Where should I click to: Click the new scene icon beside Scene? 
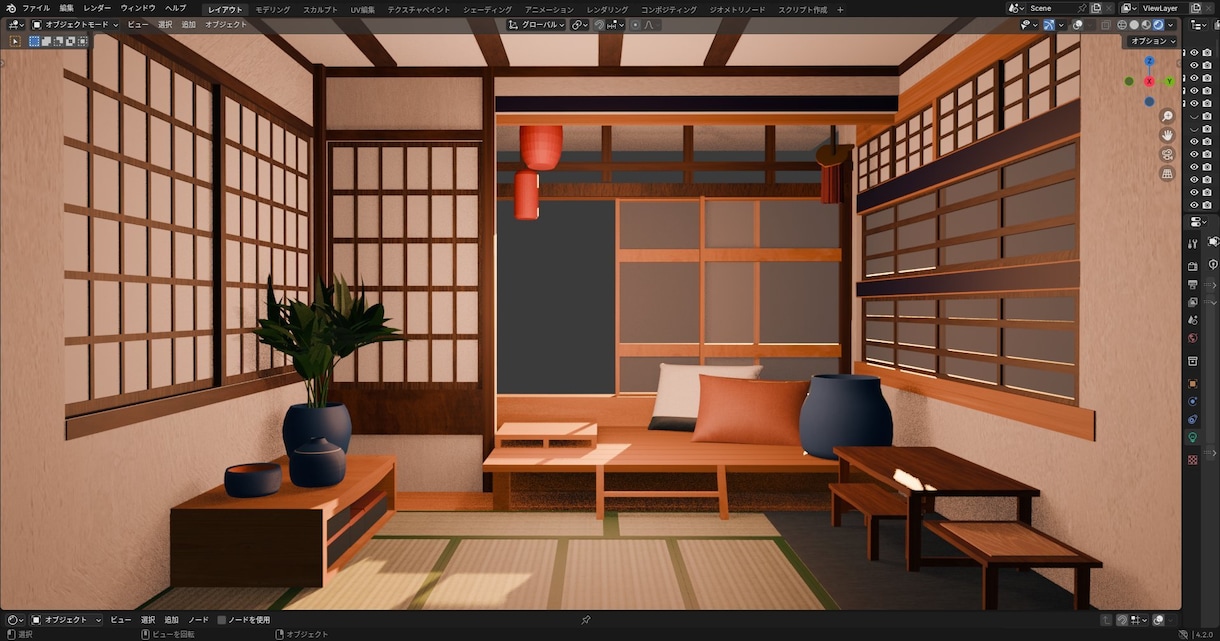pyautogui.click(x=1096, y=8)
